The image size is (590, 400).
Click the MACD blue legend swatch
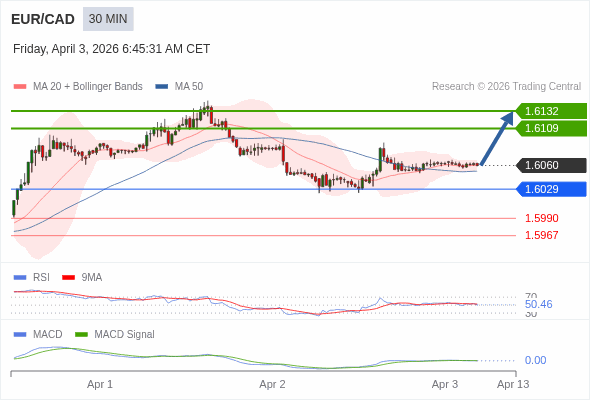(x=20, y=335)
